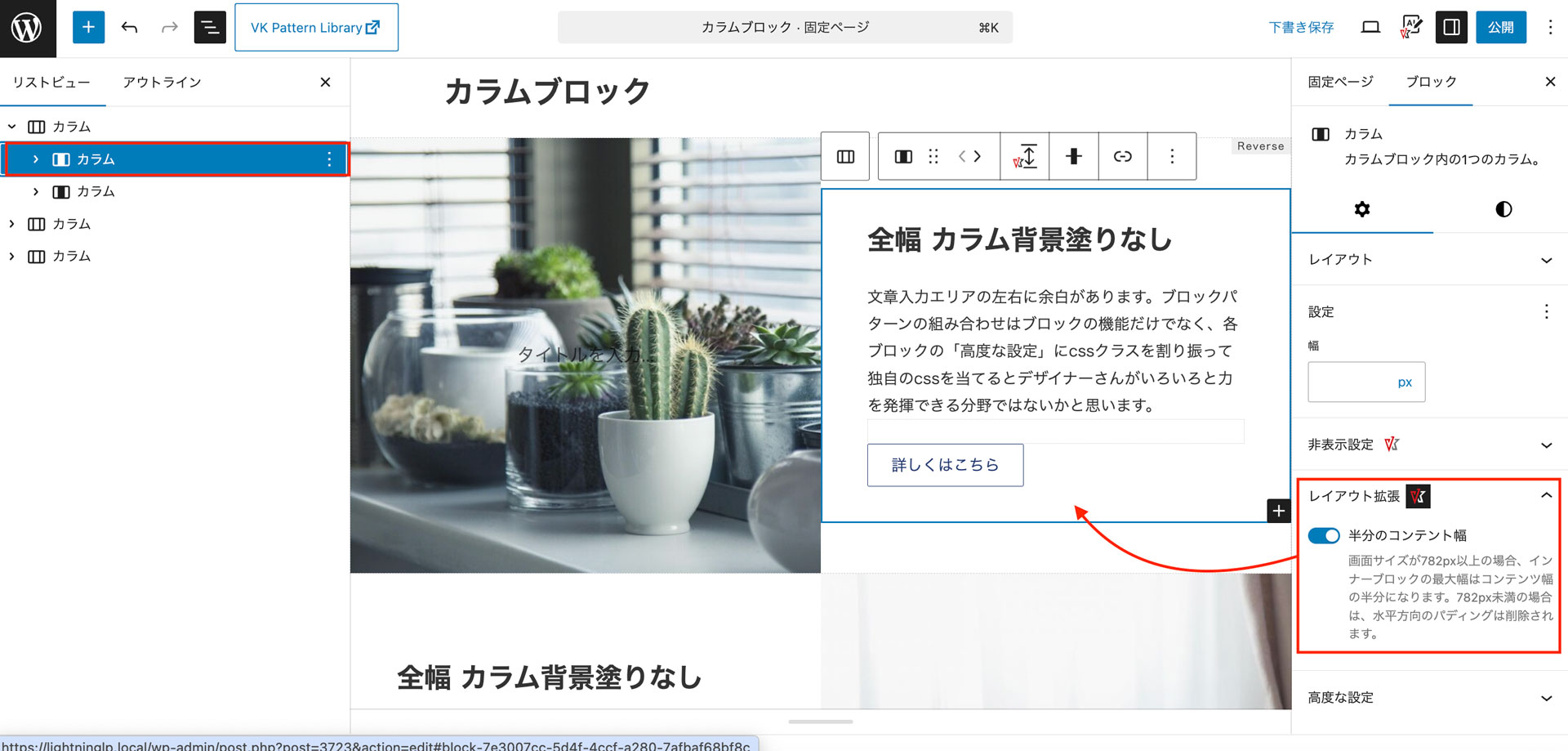Collapse the レイアウト拡張 panel
The height and width of the screenshot is (751, 1568).
click(x=1545, y=496)
